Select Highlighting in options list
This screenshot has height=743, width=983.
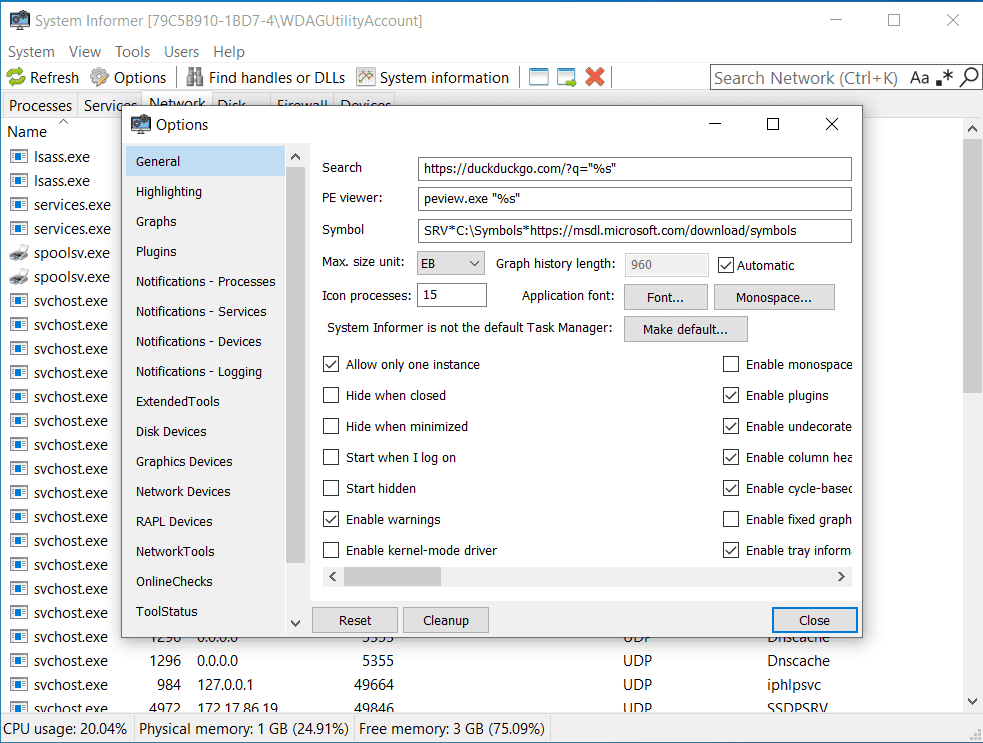point(206,191)
